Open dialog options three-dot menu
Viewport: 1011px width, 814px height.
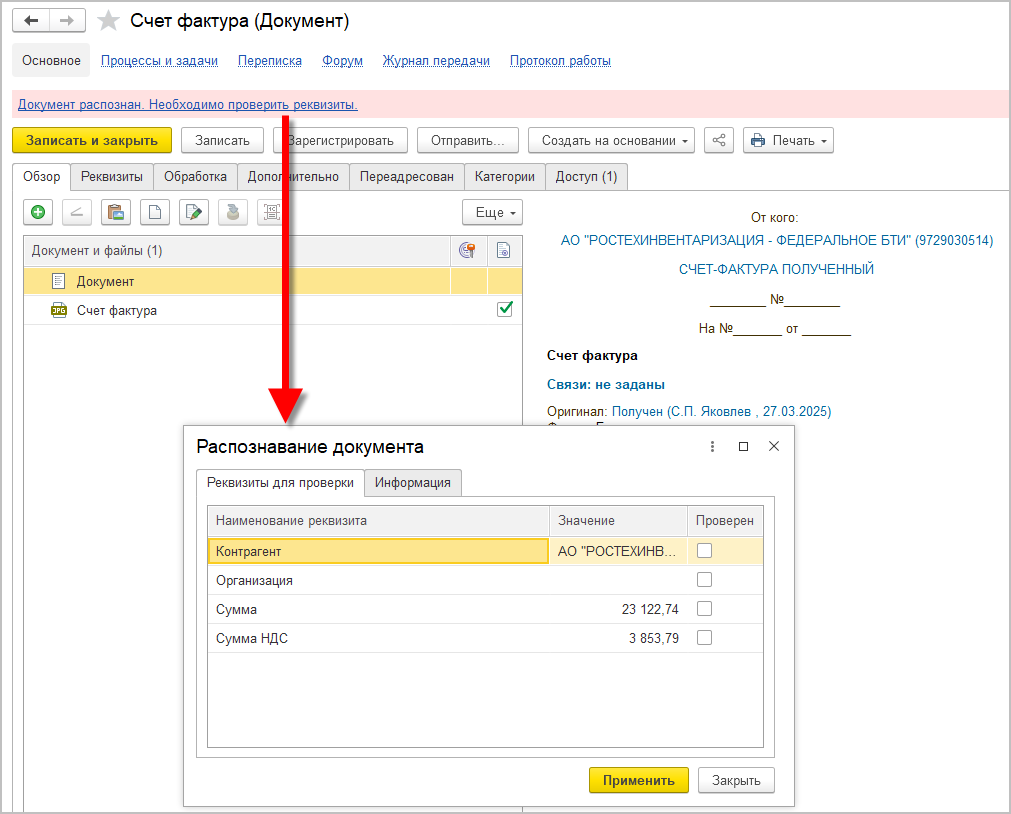713,447
